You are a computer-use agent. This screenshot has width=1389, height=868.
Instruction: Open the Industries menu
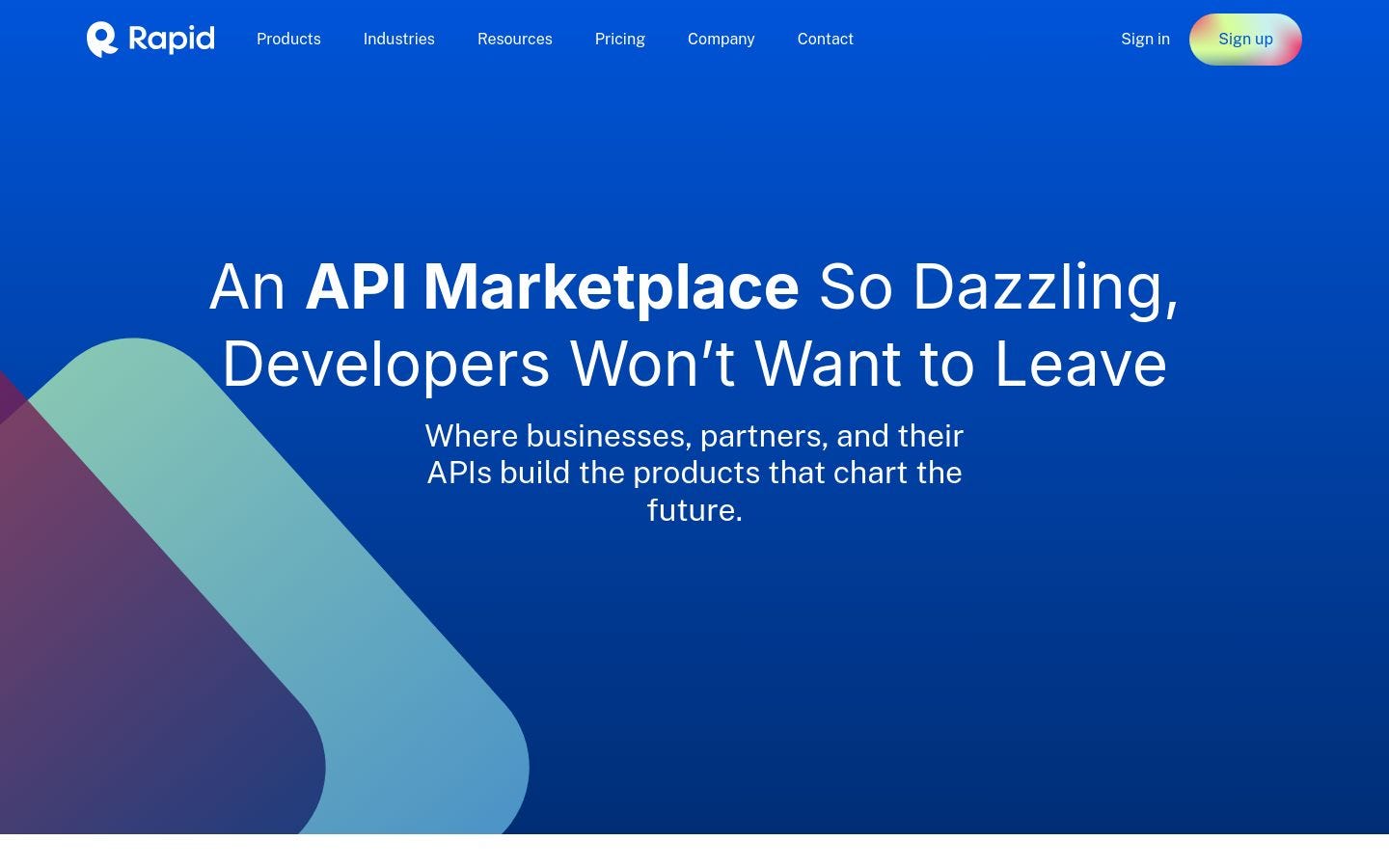pyautogui.click(x=399, y=40)
